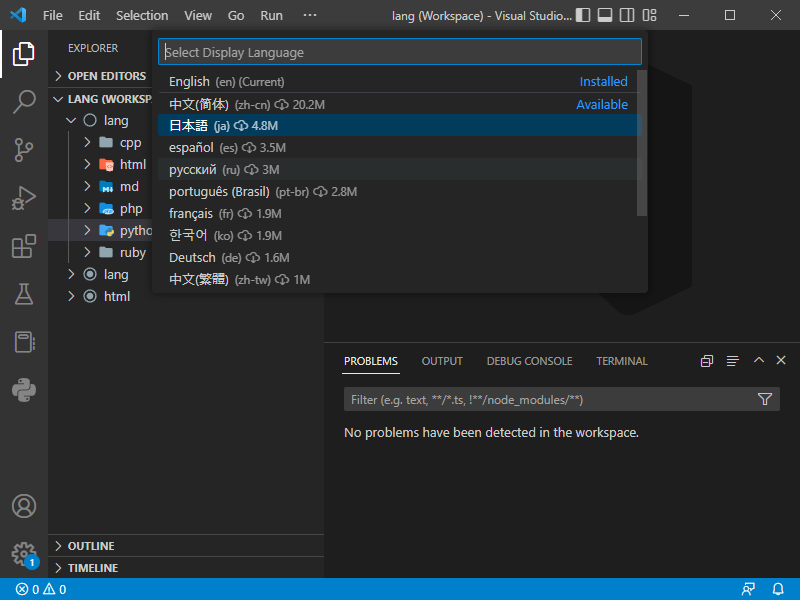Viewport: 800px width, 600px height.
Task: Open the Testing flask view
Action: [x=23, y=294]
